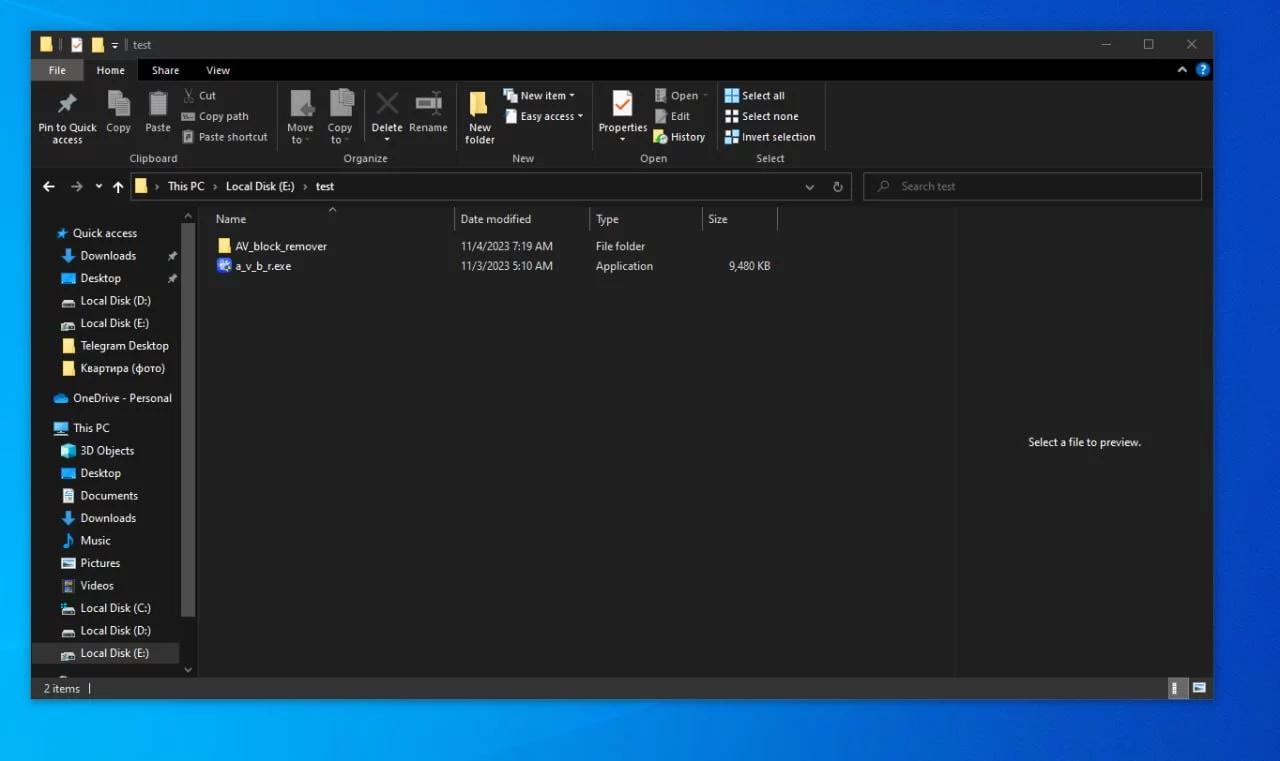Open the Move to menu
This screenshot has height=761, width=1280.
pyautogui.click(x=300, y=117)
